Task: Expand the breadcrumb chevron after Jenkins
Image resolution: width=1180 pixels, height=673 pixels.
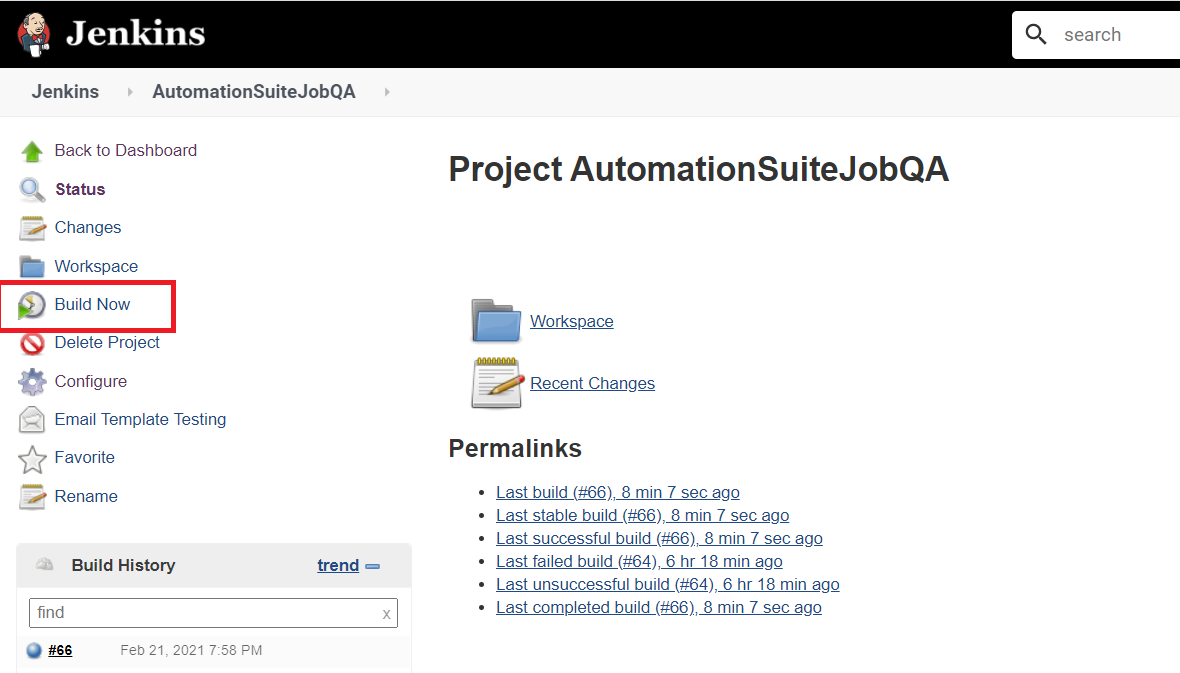Action: [x=128, y=91]
